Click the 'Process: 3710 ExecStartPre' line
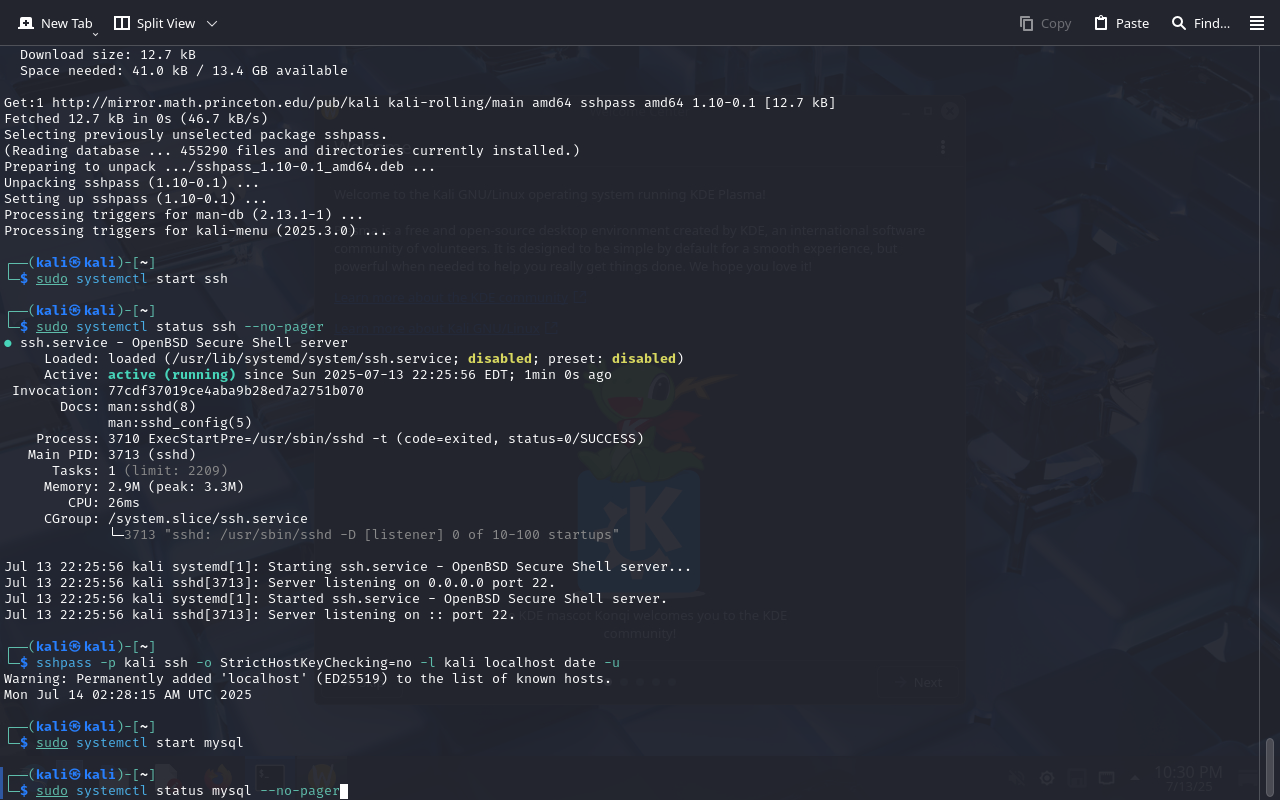Image resolution: width=1280 pixels, height=800 pixels. [340, 439]
